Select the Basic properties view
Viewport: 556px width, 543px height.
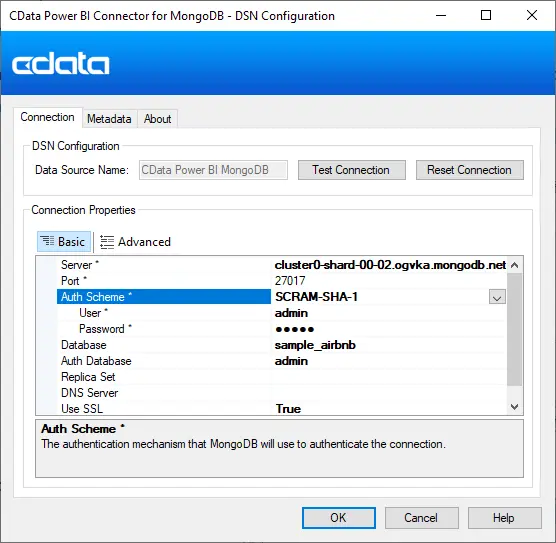pyautogui.click(x=64, y=242)
